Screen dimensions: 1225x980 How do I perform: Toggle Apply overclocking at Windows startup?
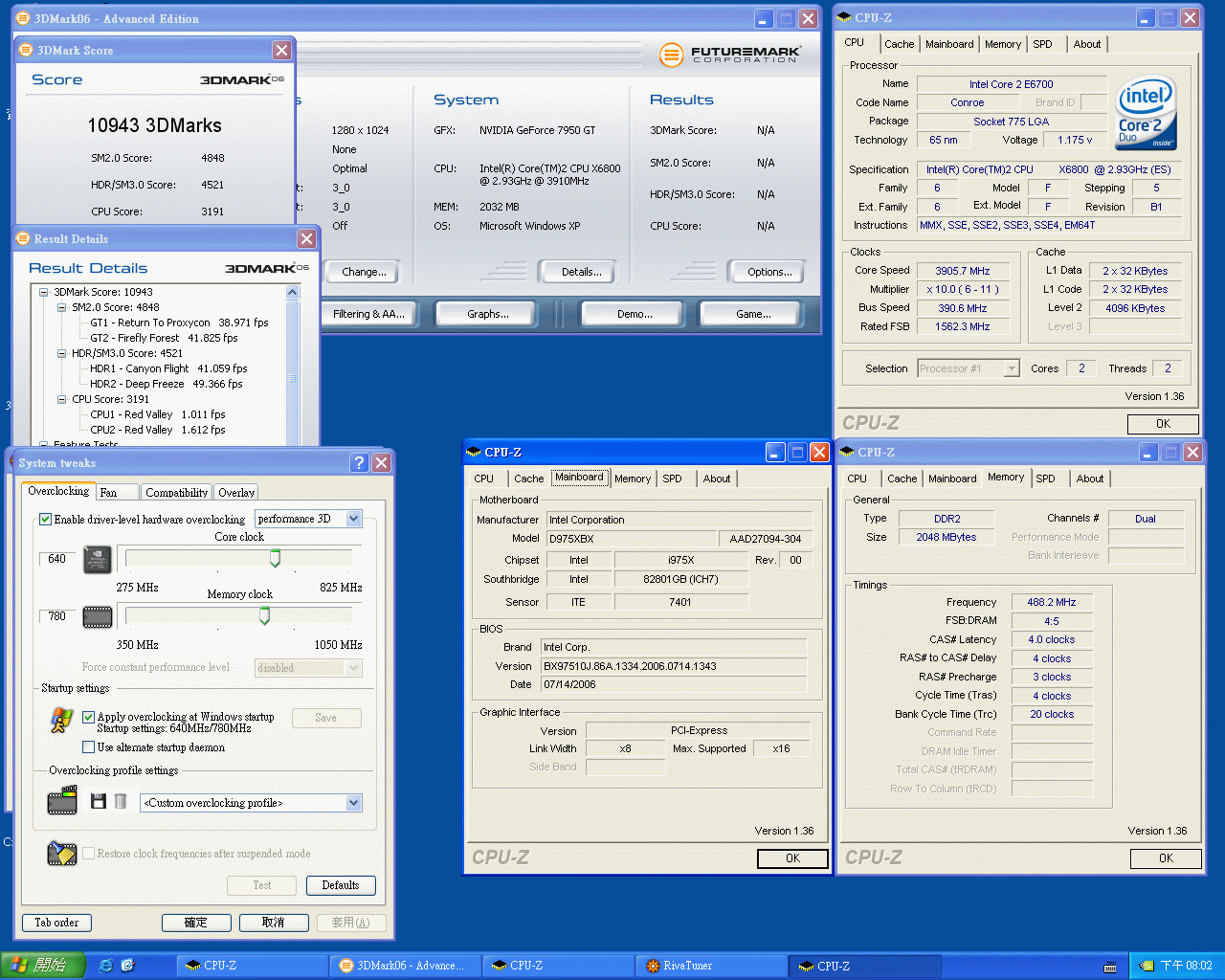pyautogui.click(x=88, y=717)
